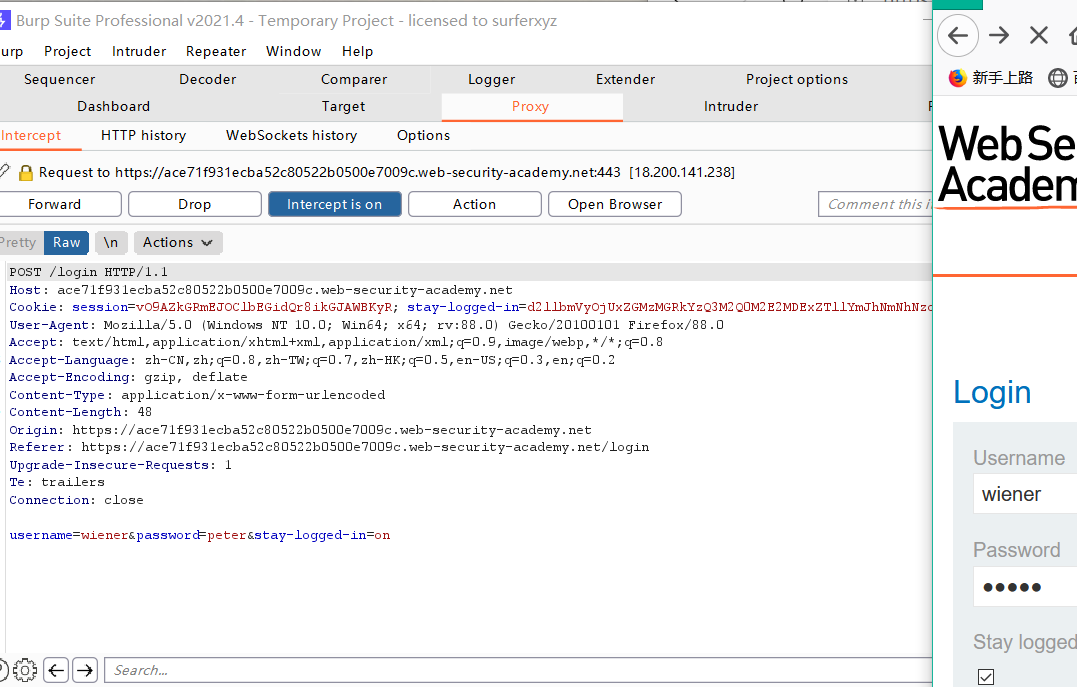Click the Drop button
The image size is (1077, 687).
click(x=194, y=204)
